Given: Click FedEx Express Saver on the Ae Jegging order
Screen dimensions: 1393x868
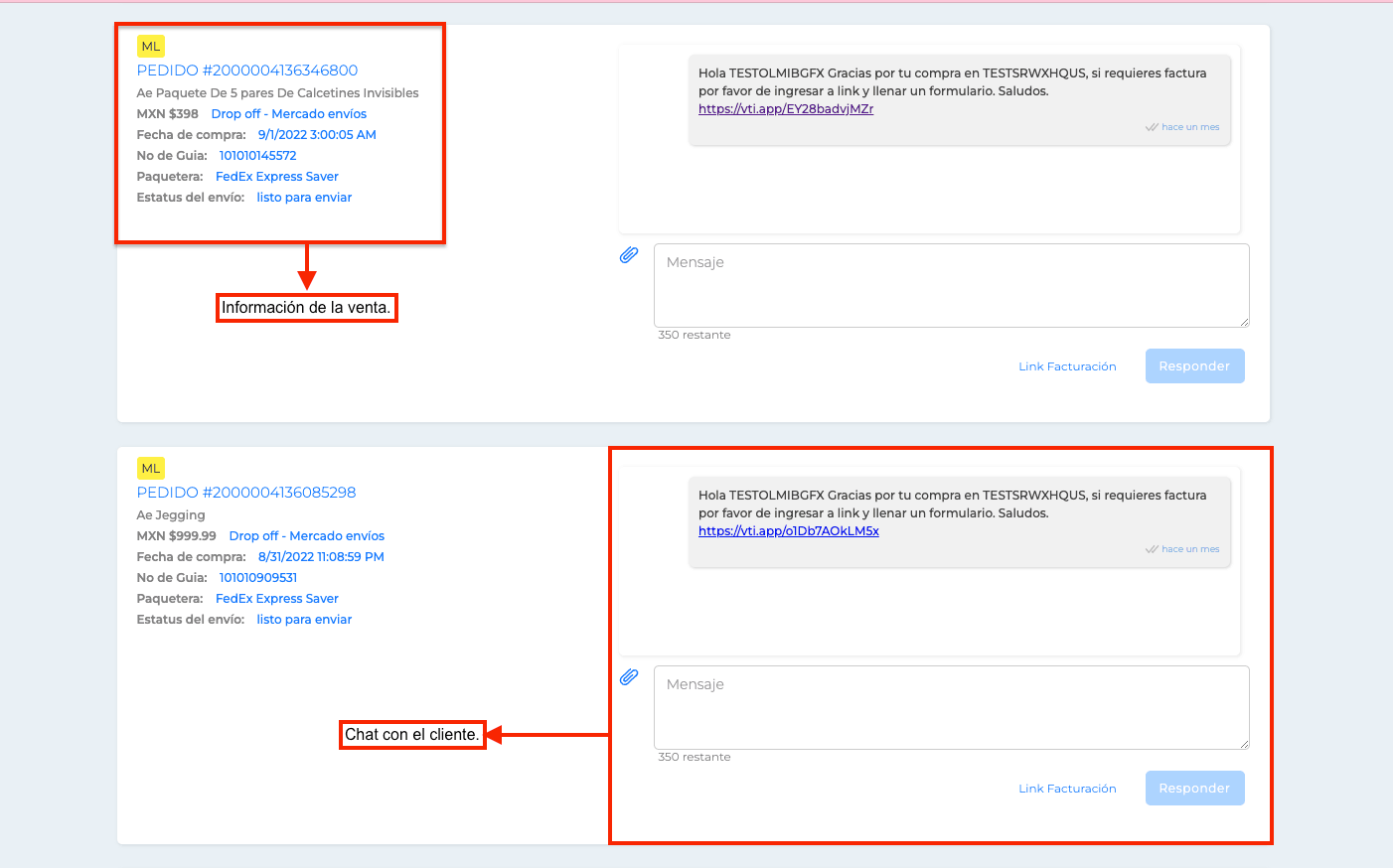Looking at the screenshot, I should 277,599.
